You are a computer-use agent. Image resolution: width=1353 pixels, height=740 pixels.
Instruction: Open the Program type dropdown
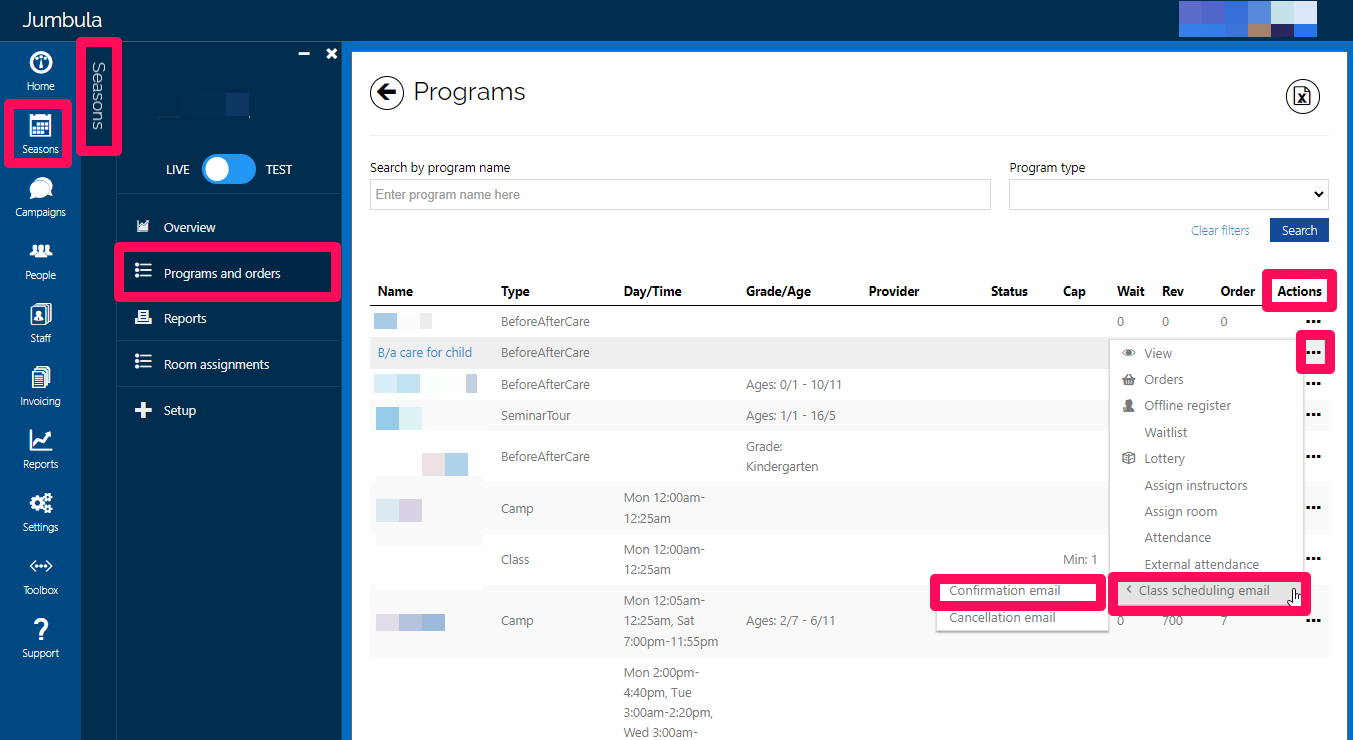click(x=1168, y=194)
